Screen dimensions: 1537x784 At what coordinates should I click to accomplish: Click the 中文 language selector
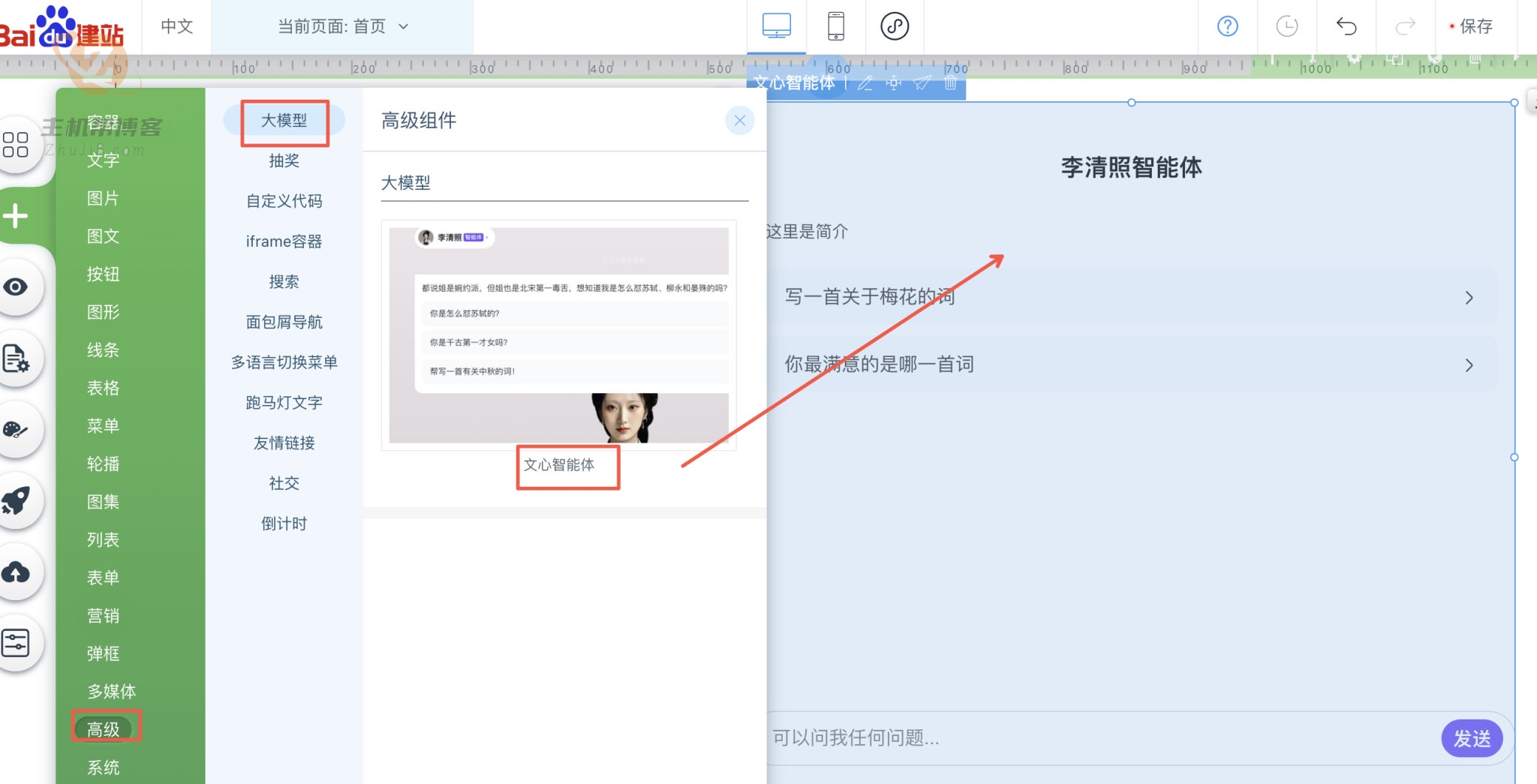pyautogui.click(x=177, y=26)
